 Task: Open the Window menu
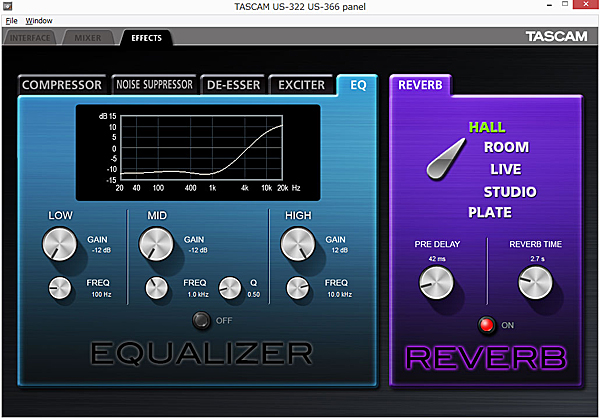[x=39, y=20]
